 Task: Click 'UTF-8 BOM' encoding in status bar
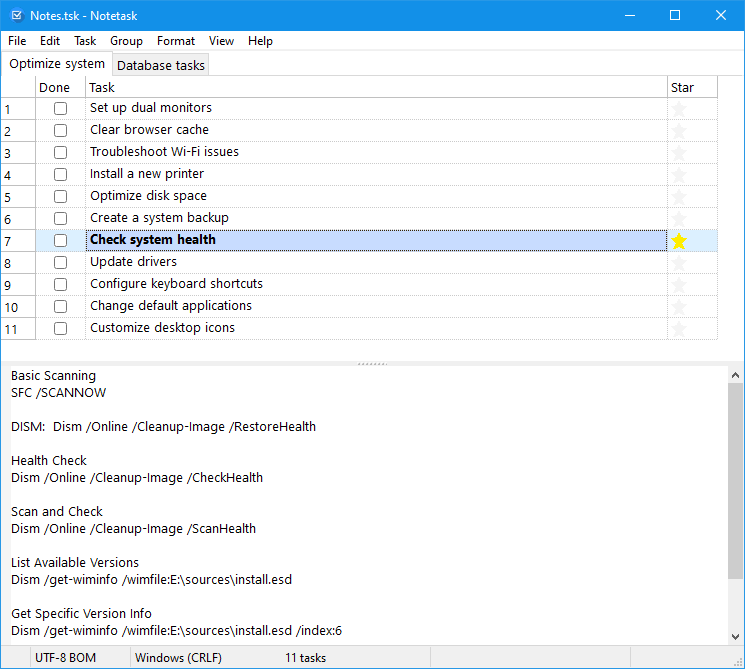tap(66, 658)
